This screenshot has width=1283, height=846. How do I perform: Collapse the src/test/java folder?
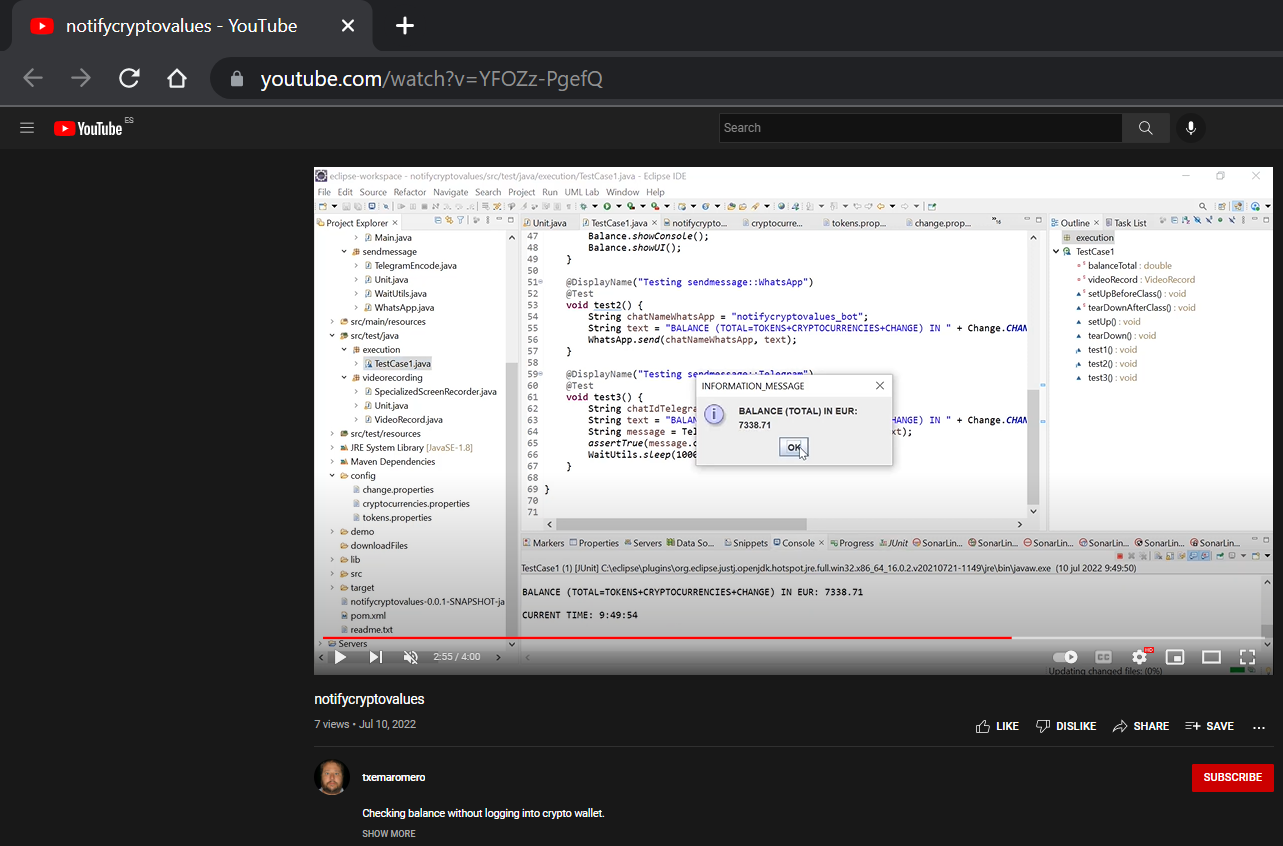coord(333,336)
